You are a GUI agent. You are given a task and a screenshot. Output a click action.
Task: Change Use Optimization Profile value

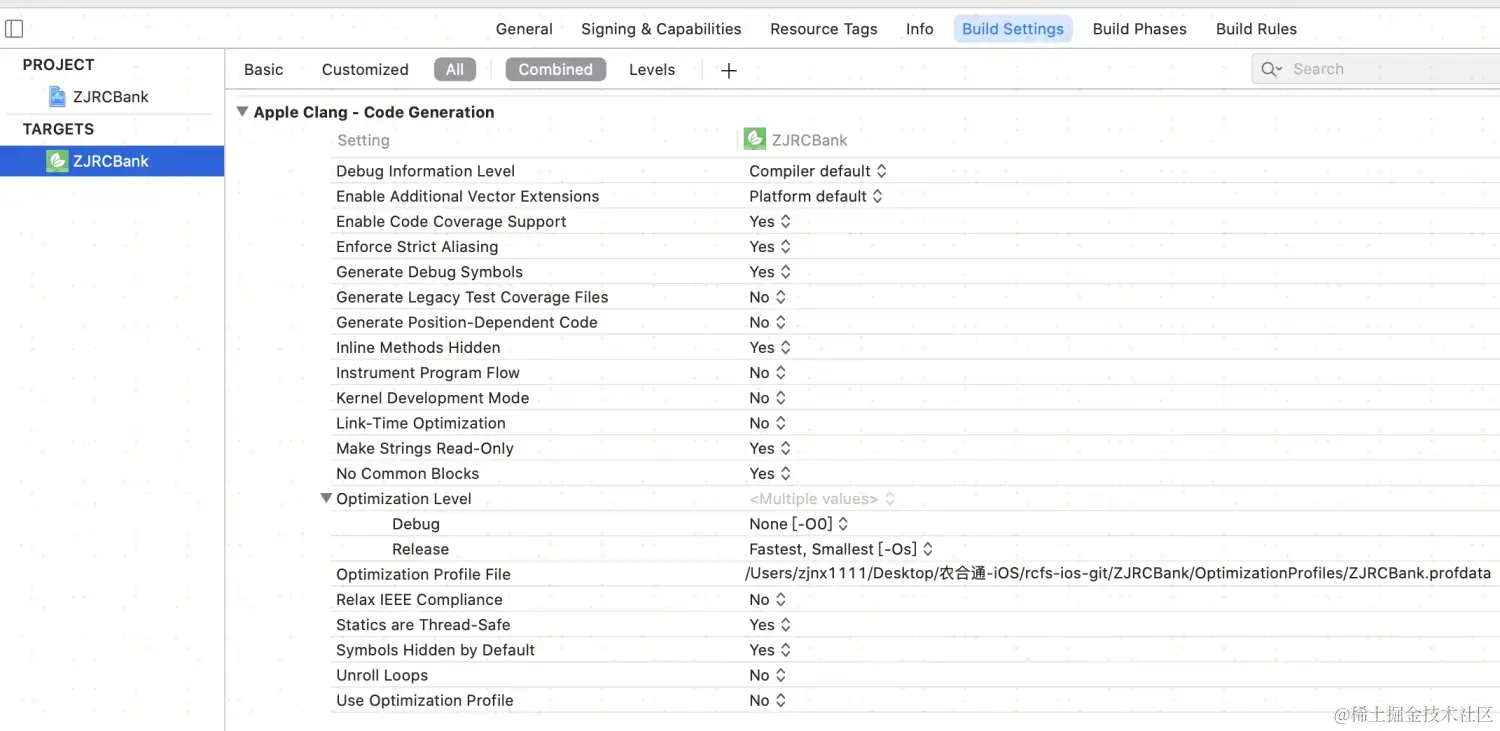[x=768, y=701]
